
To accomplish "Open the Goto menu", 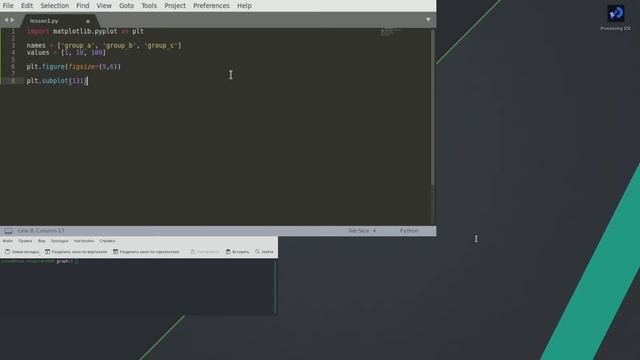I will [127, 6].
